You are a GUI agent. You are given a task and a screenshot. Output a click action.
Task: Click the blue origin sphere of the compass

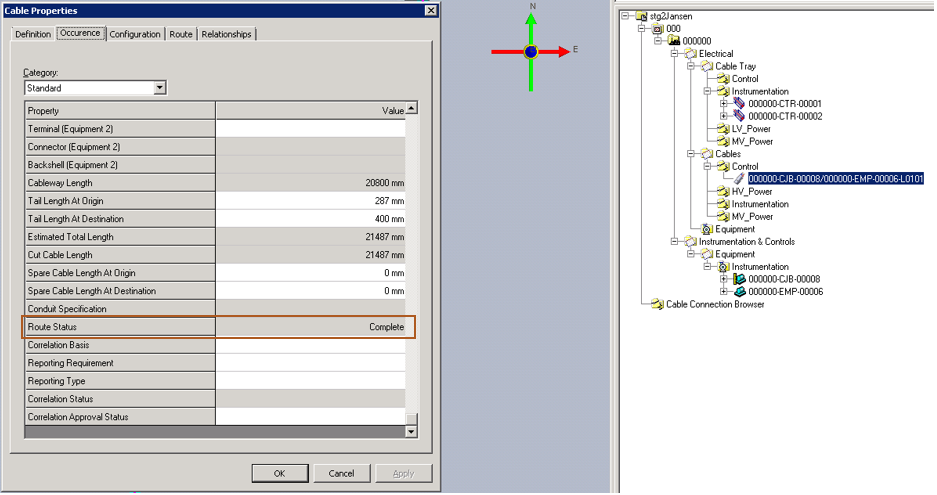531,51
